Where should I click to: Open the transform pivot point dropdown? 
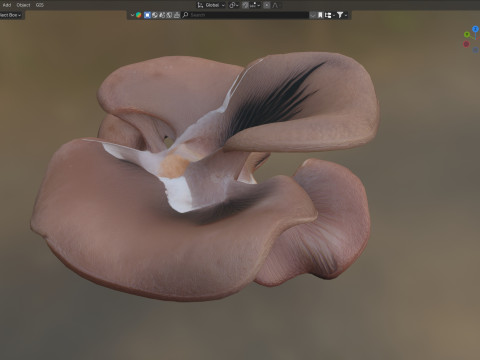click(233, 5)
